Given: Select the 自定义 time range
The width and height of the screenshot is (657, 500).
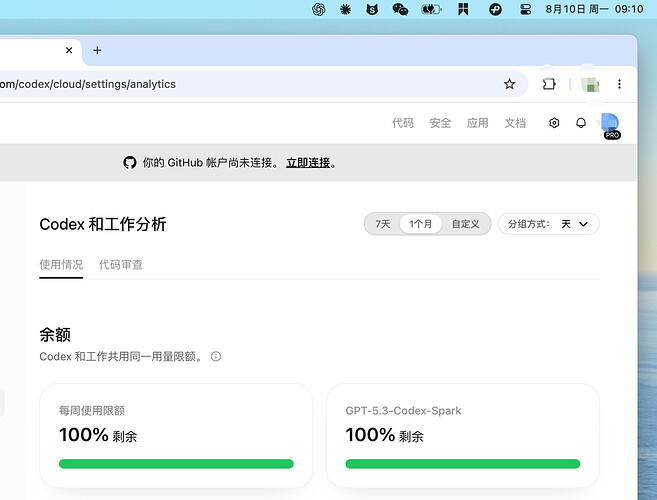Looking at the screenshot, I should pyautogui.click(x=465, y=224).
